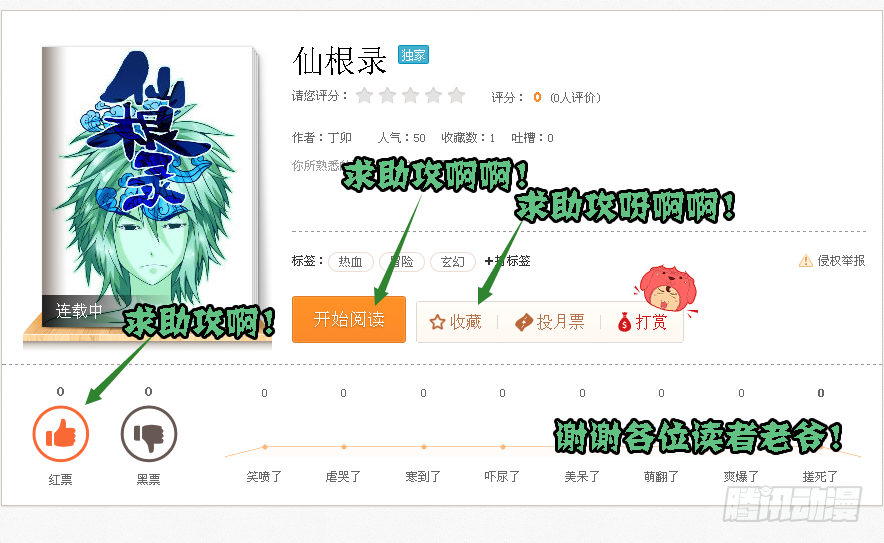Select the 热血 tag
Image resolution: width=884 pixels, height=543 pixels.
tap(351, 262)
